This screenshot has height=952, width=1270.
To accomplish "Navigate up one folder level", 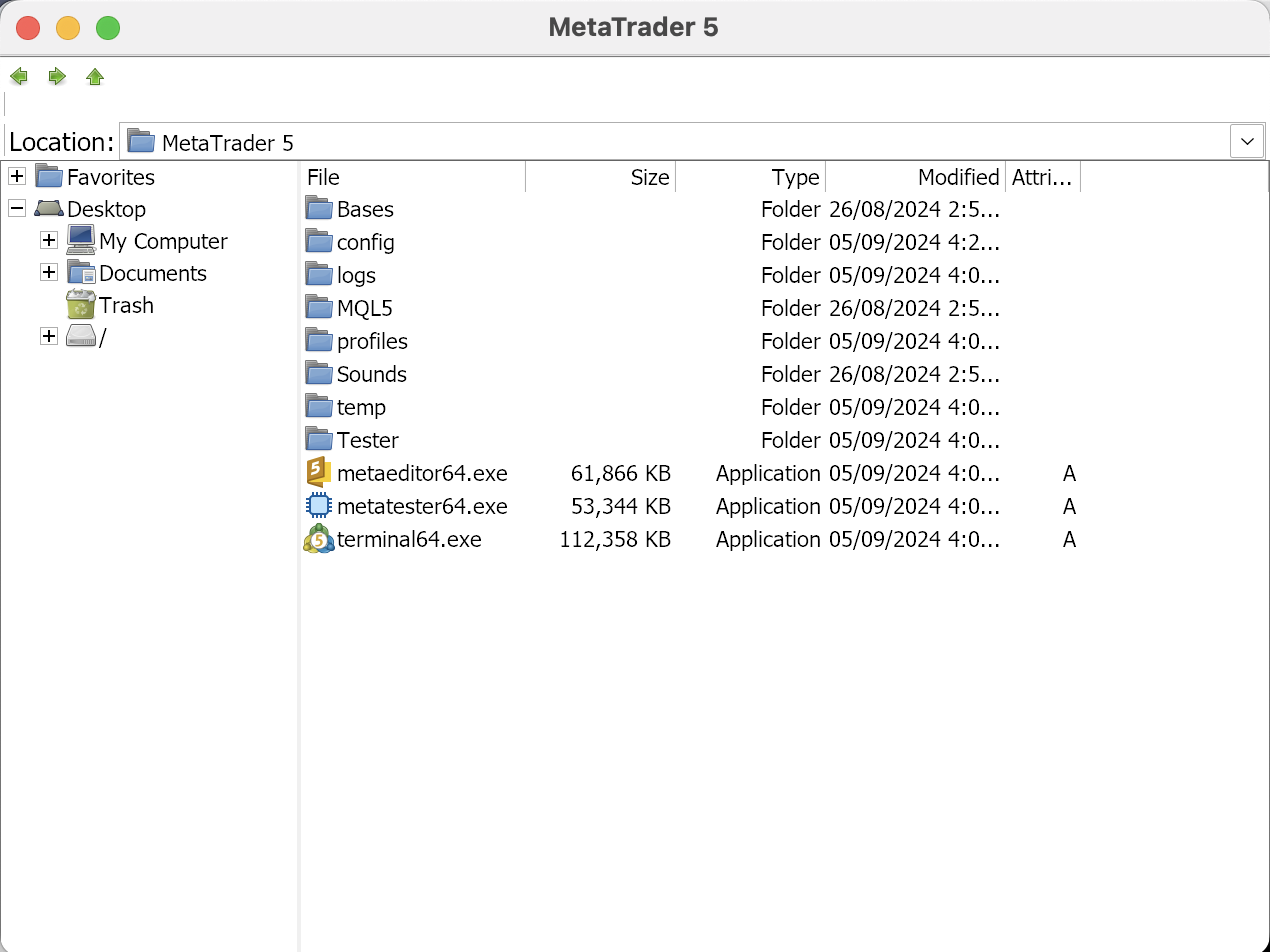I will coord(95,76).
